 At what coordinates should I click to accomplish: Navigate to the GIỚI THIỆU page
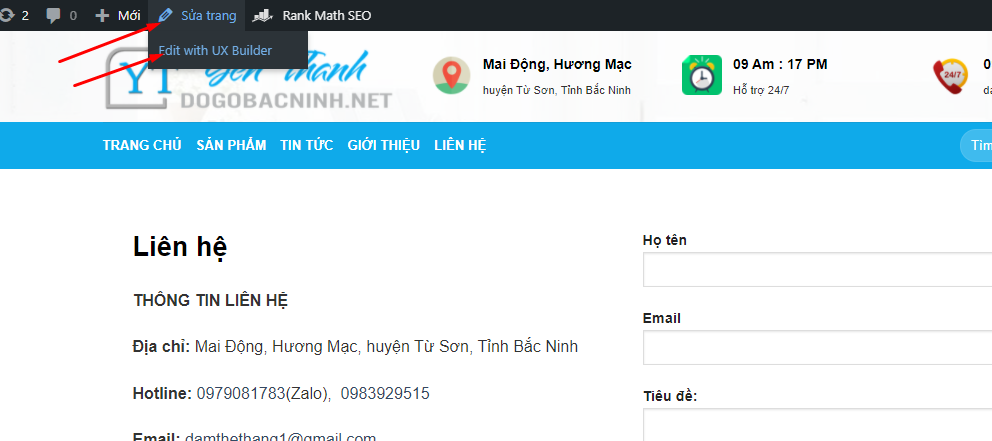point(383,146)
